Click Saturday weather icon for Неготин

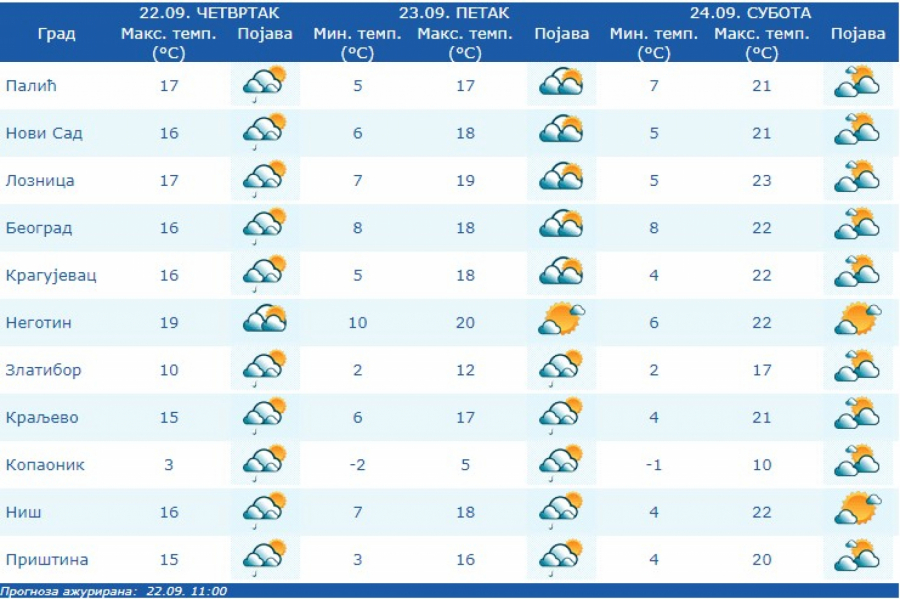(x=858, y=321)
